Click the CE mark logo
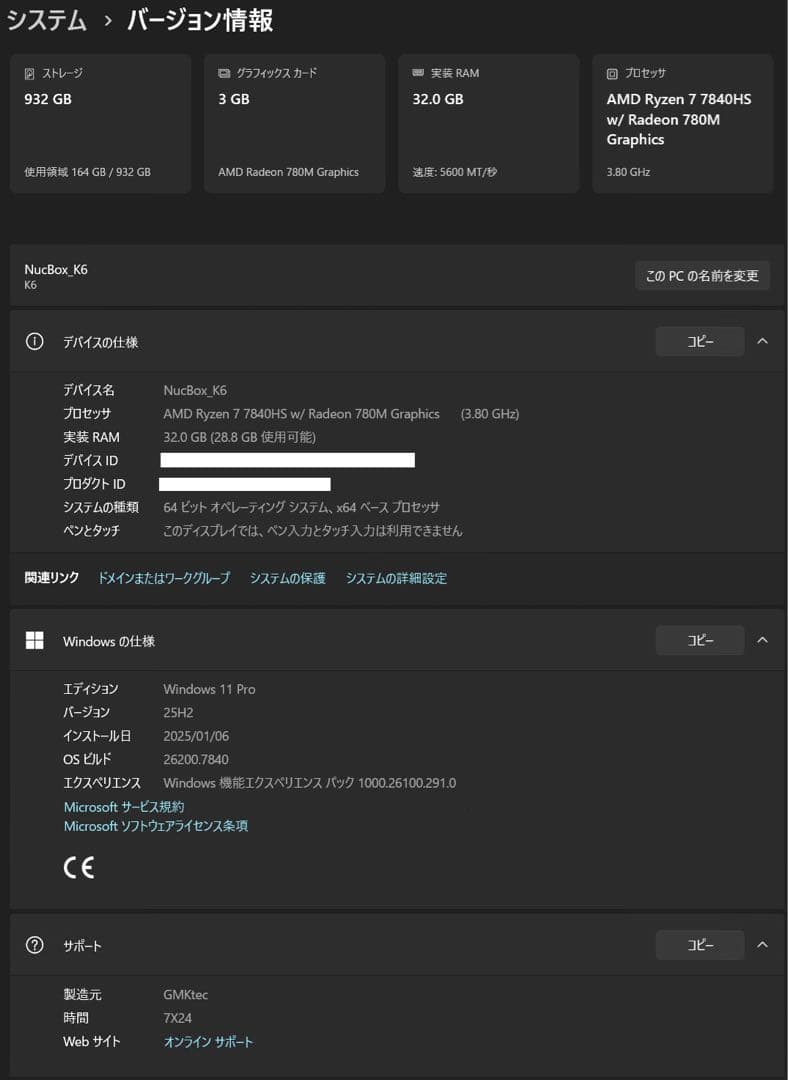 pos(79,867)
